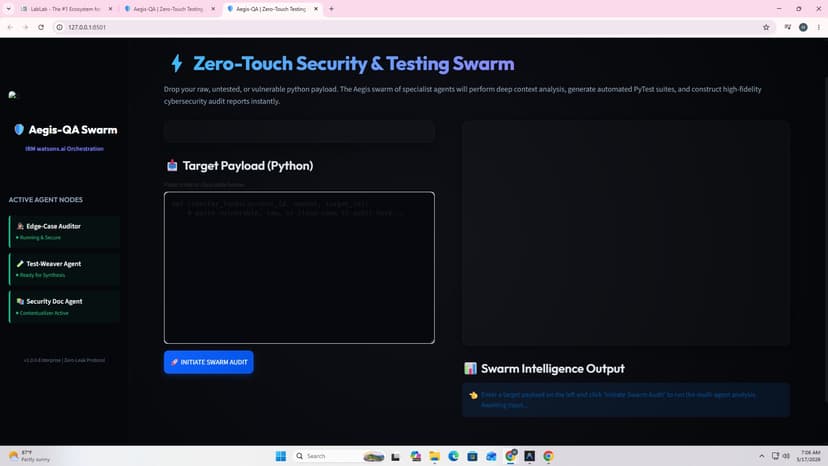Image resolution: width=828 pixels, height=466 pixels.
Task: Open the Outlook mail app in taskbar
Action: click(x=491, y=456)
